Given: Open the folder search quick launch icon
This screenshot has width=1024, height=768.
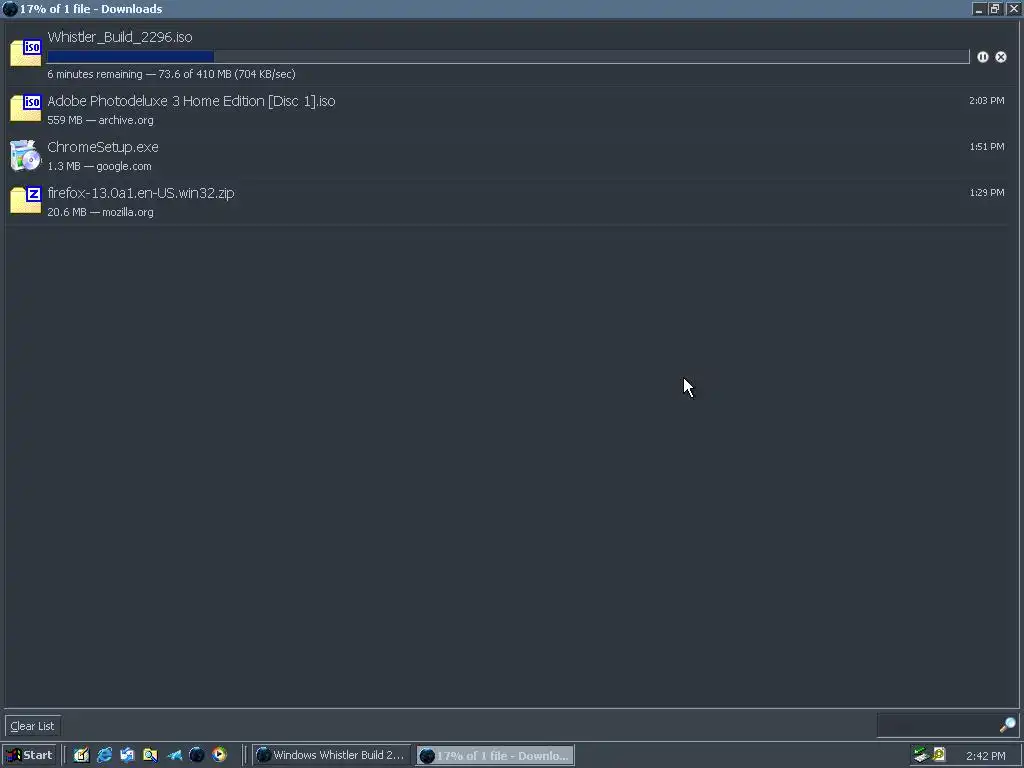Looking at the screenshot, I should tap(150, 755).
